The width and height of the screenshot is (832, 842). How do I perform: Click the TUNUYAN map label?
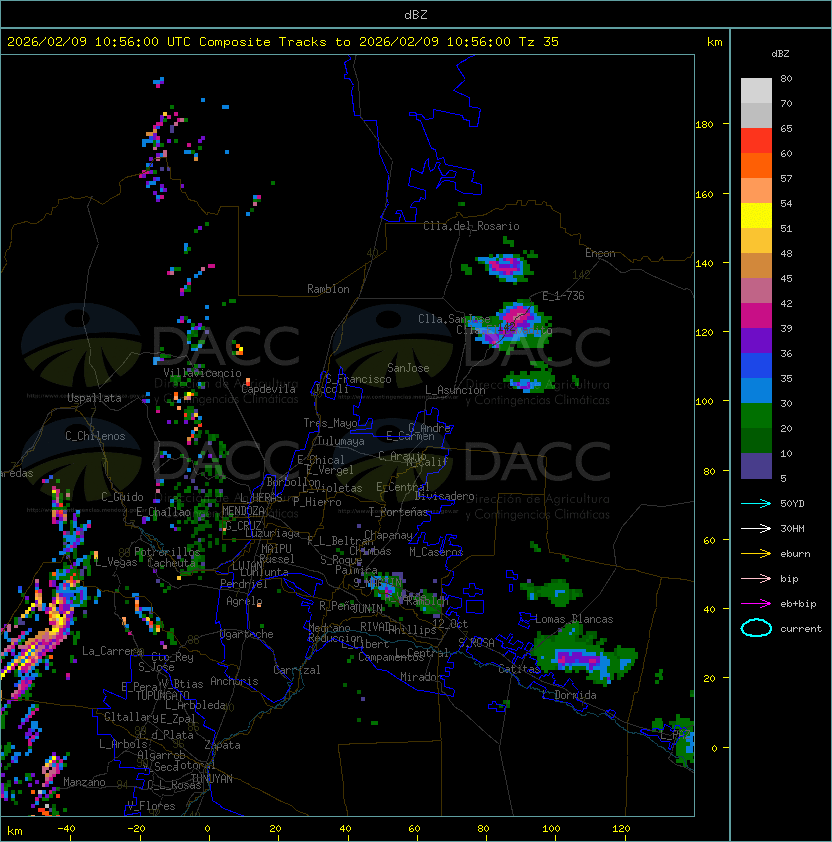(212, 779)
